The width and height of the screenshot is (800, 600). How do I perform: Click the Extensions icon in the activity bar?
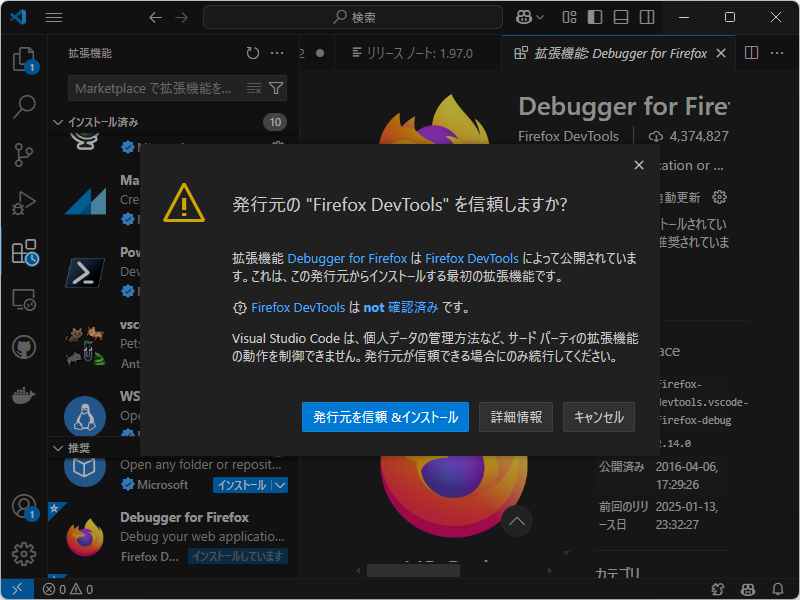pos(22,252)
